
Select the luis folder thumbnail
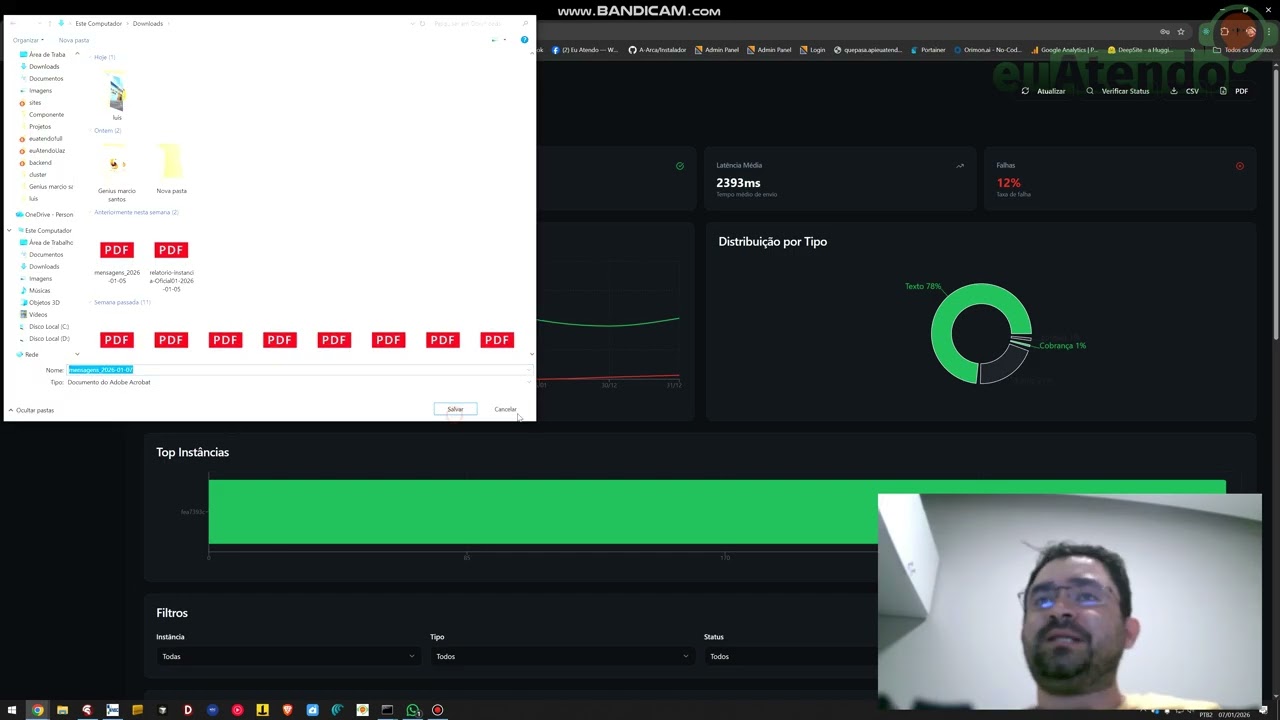[x=117, y=96]
